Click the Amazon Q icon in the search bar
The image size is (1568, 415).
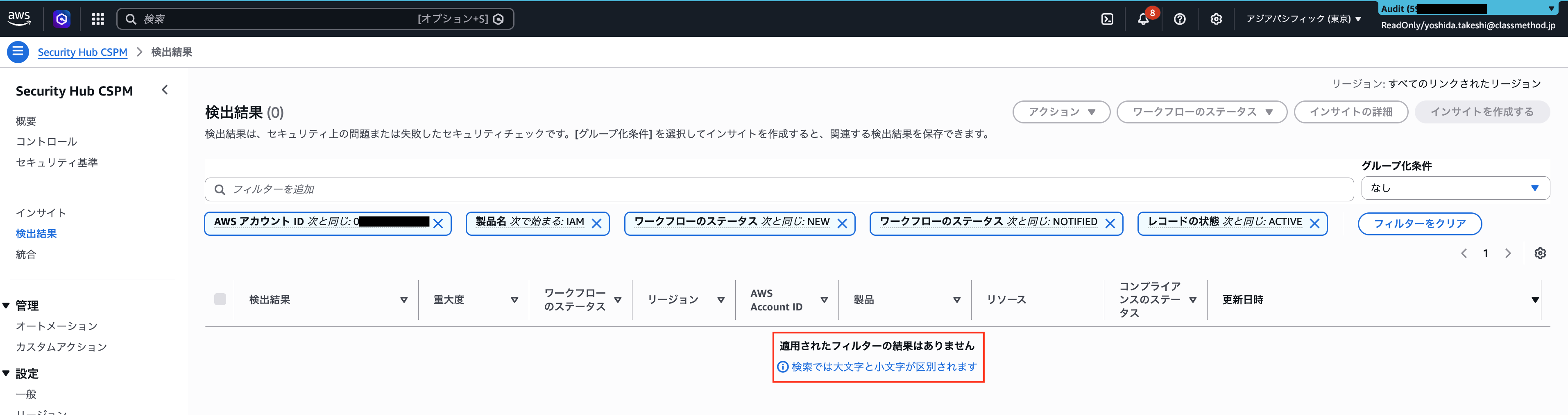(x=498, y=19)
